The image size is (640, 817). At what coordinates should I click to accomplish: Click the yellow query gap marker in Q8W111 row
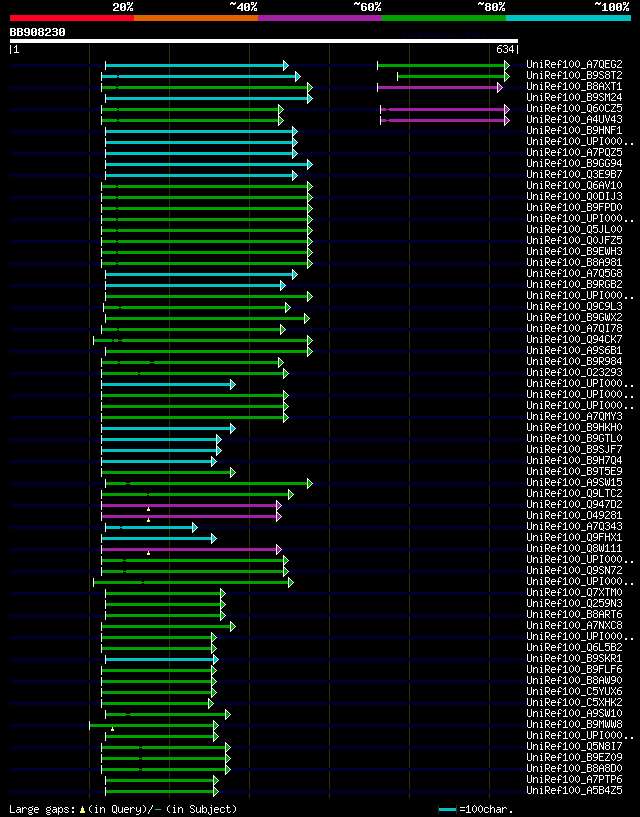149,553
